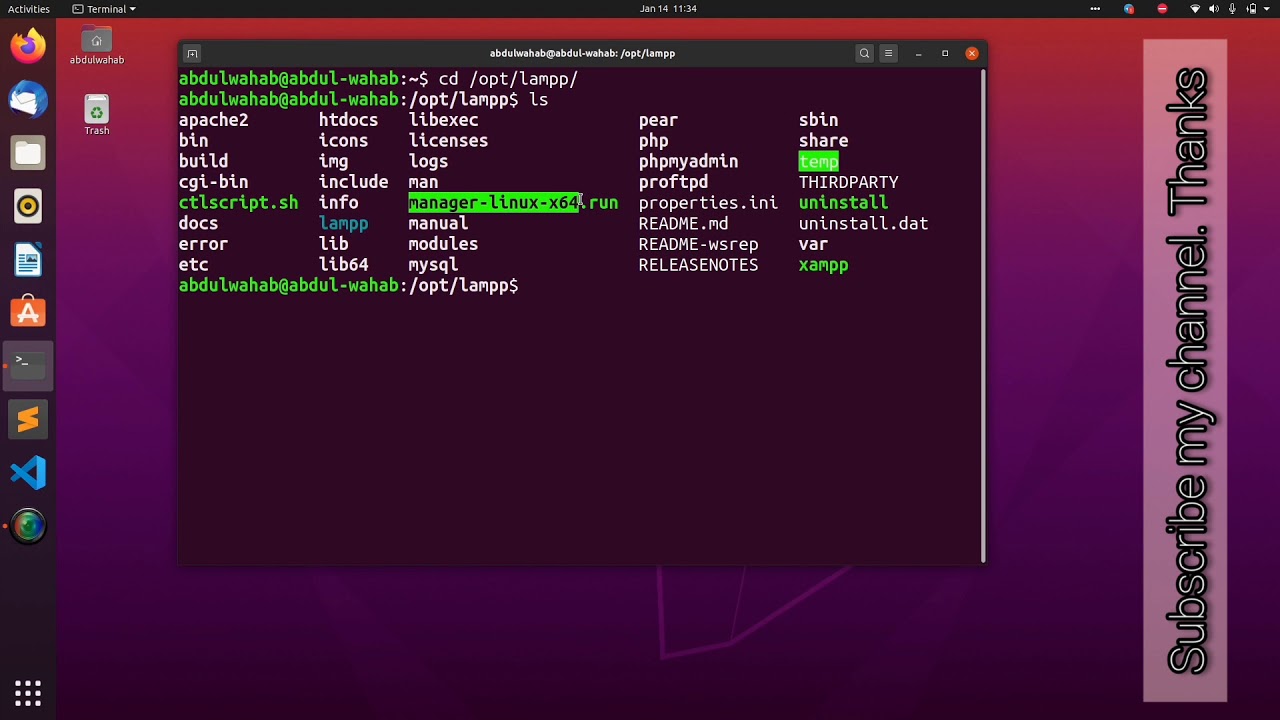This screenshot has width=1280, height=720.
Task: Click the README.md file name
Action: pyautogui.click(x=683, y=224)
